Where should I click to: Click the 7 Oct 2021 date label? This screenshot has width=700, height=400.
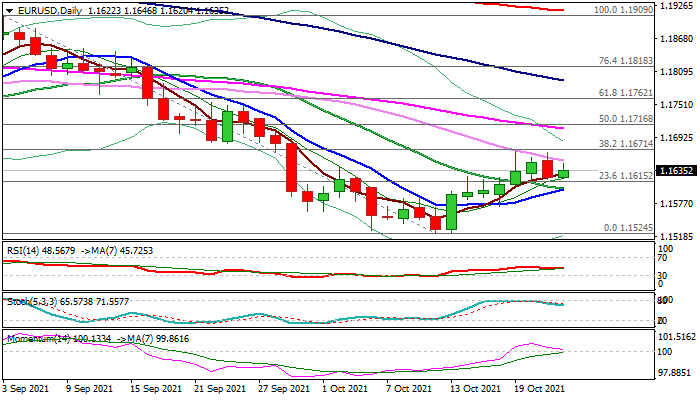coord(410,389)
